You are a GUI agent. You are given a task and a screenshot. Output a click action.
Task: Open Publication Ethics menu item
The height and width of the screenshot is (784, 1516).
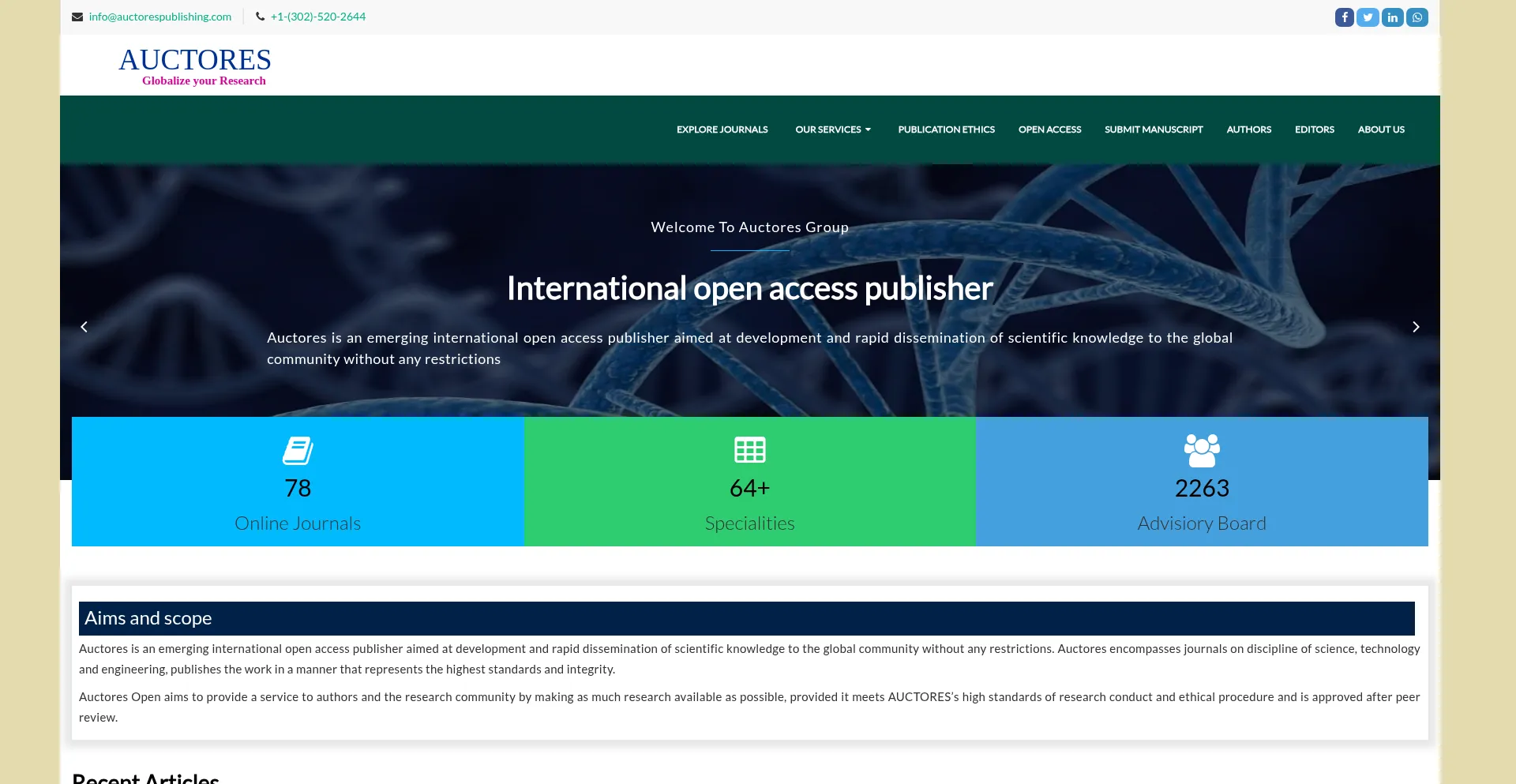coord(946,129)
